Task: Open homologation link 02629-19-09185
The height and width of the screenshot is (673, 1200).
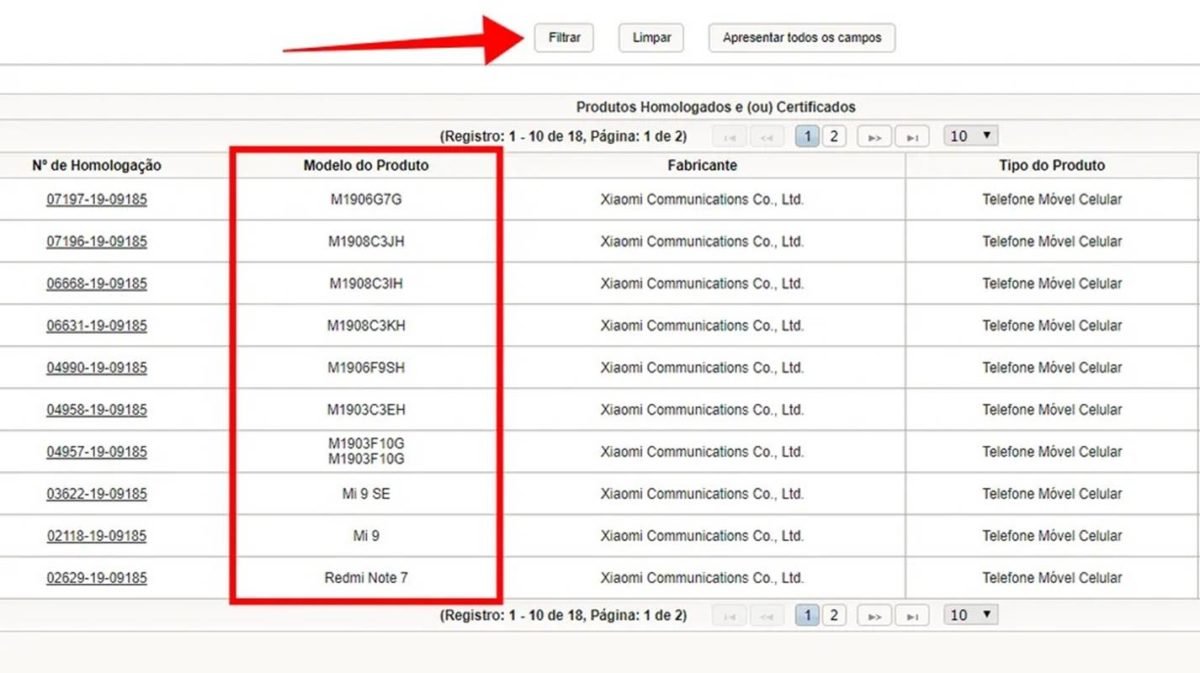Action: click(x=97, y=577)
